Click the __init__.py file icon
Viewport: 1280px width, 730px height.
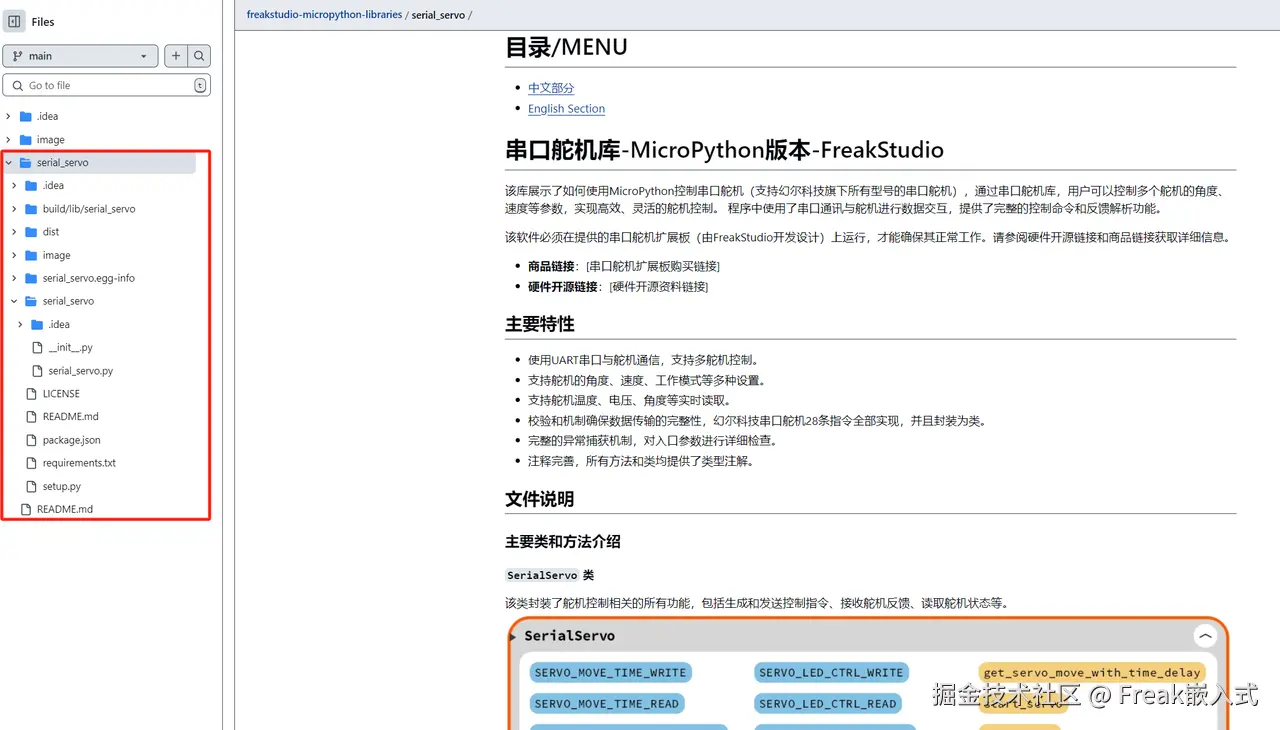point(38,347)
